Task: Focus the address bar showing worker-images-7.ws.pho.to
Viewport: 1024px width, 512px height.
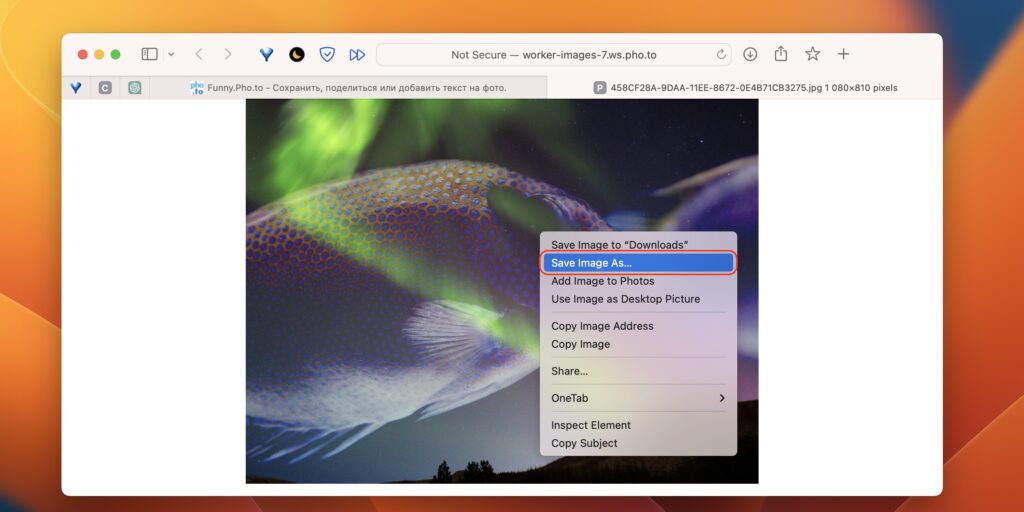Action: [554, 55]
